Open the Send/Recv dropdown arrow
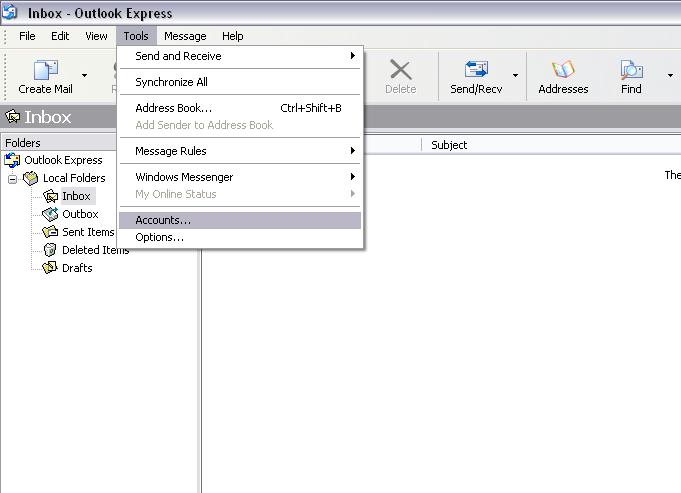 coord(515,76)
